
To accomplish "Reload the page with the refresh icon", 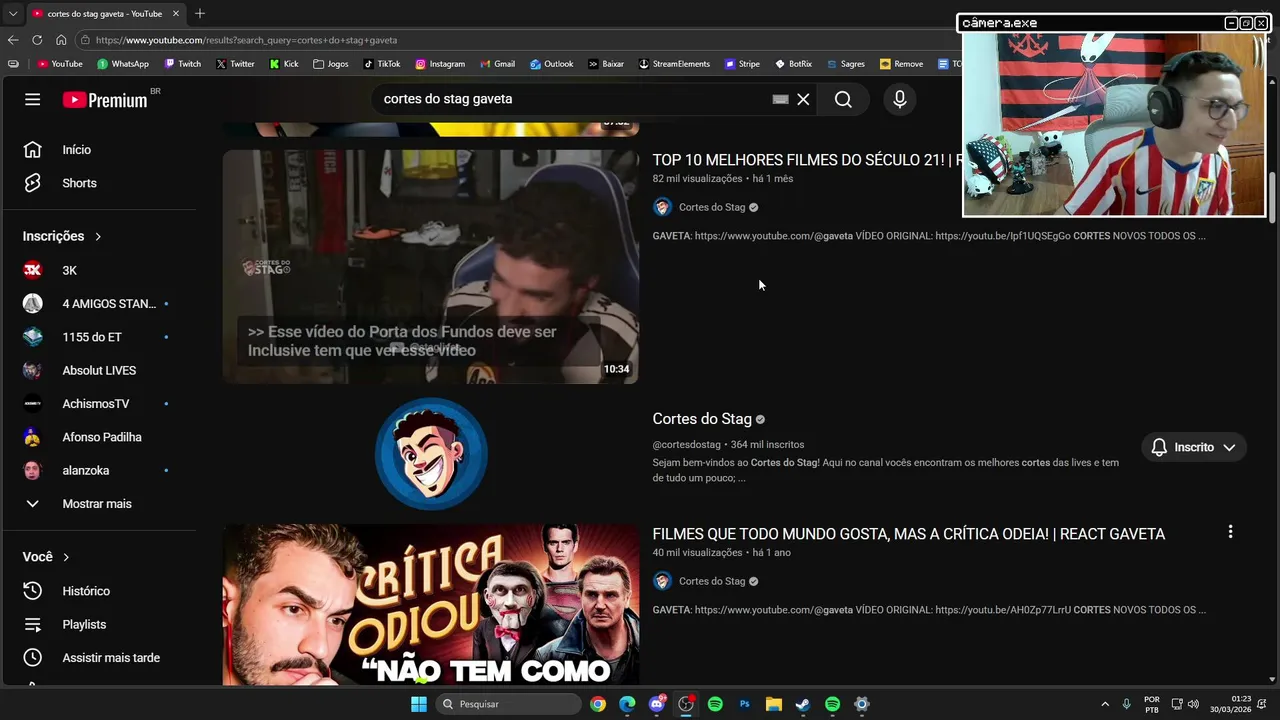I will click(37, 40).
